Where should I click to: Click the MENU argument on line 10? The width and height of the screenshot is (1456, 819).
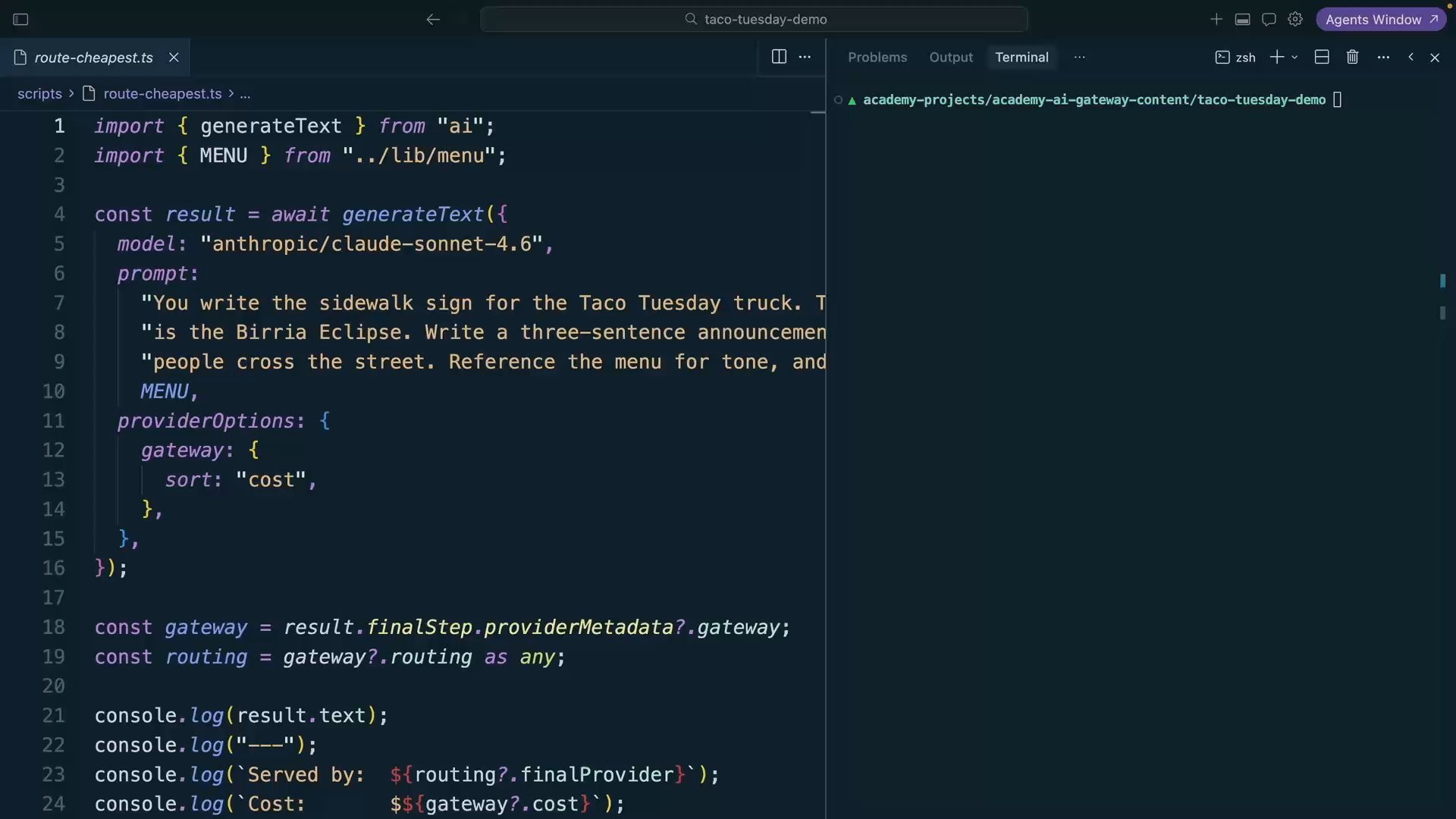point(165,391)
